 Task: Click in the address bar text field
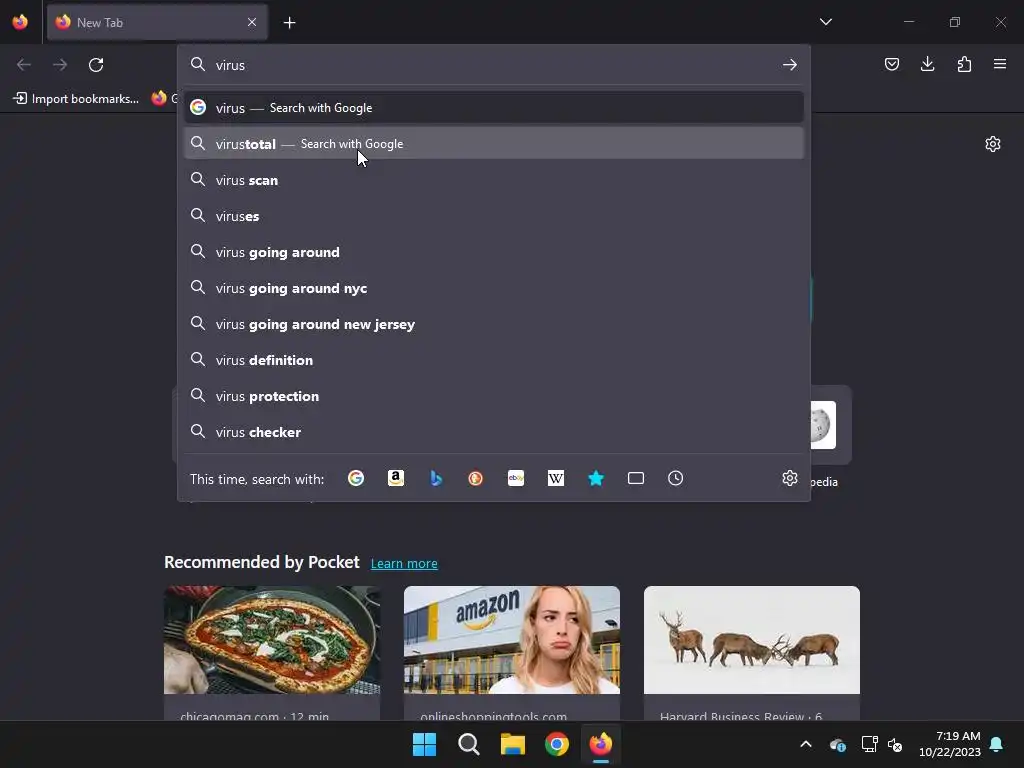[493, 65]
